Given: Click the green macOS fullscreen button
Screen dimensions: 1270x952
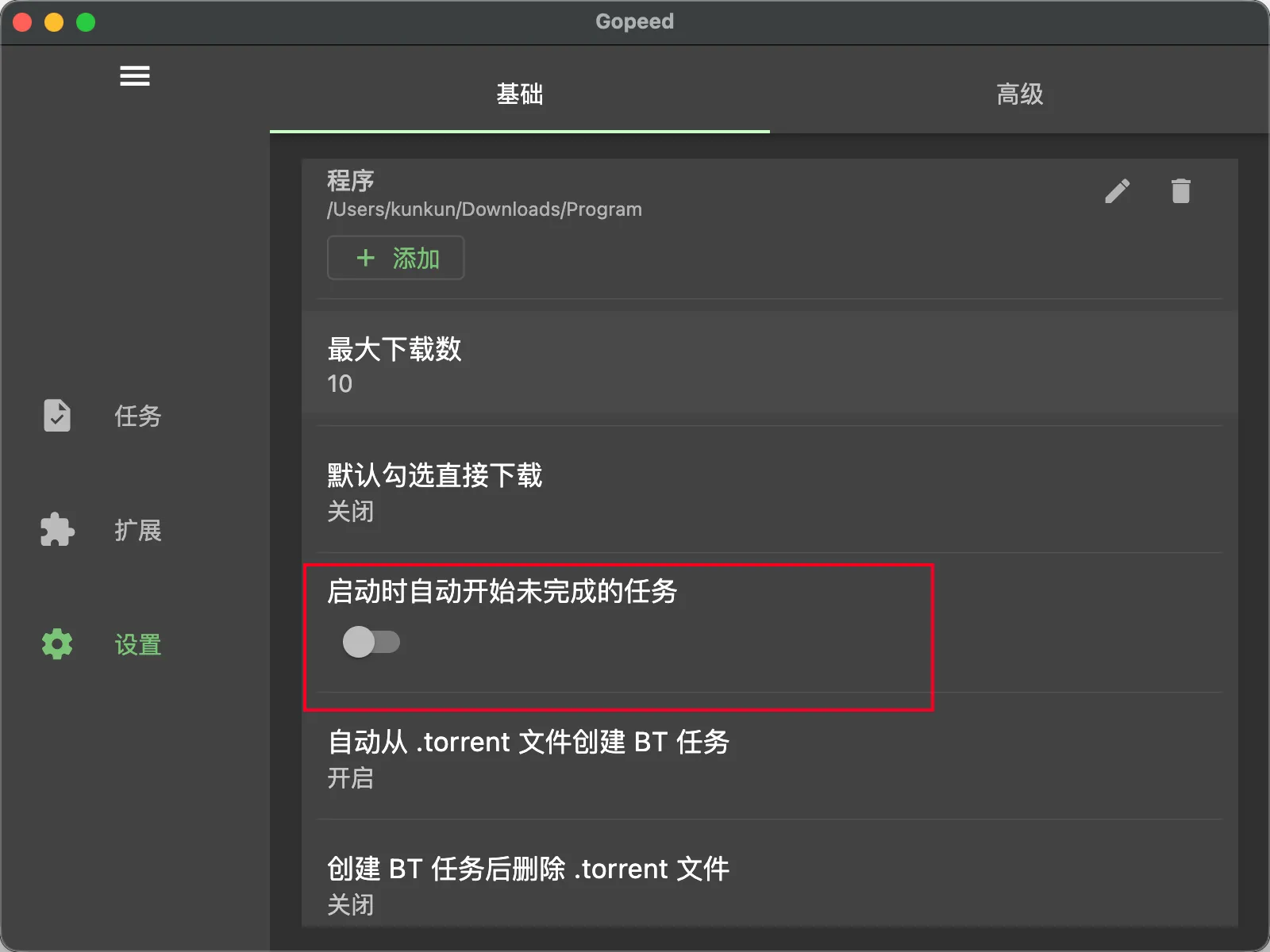Looking at the screenshot, I should pyautogui.click(x=86, y=22).
